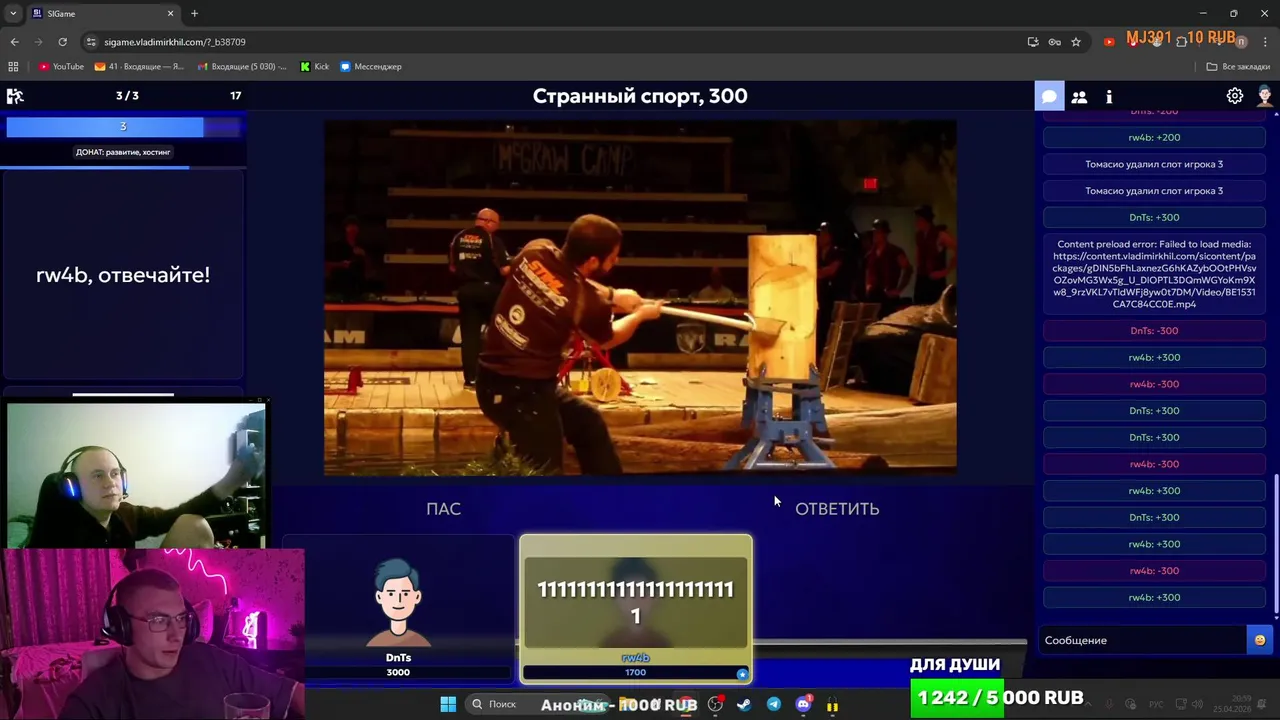Open the Chrome apps grid icon
Screen dimensions: 1280x720
coord(13,66)
